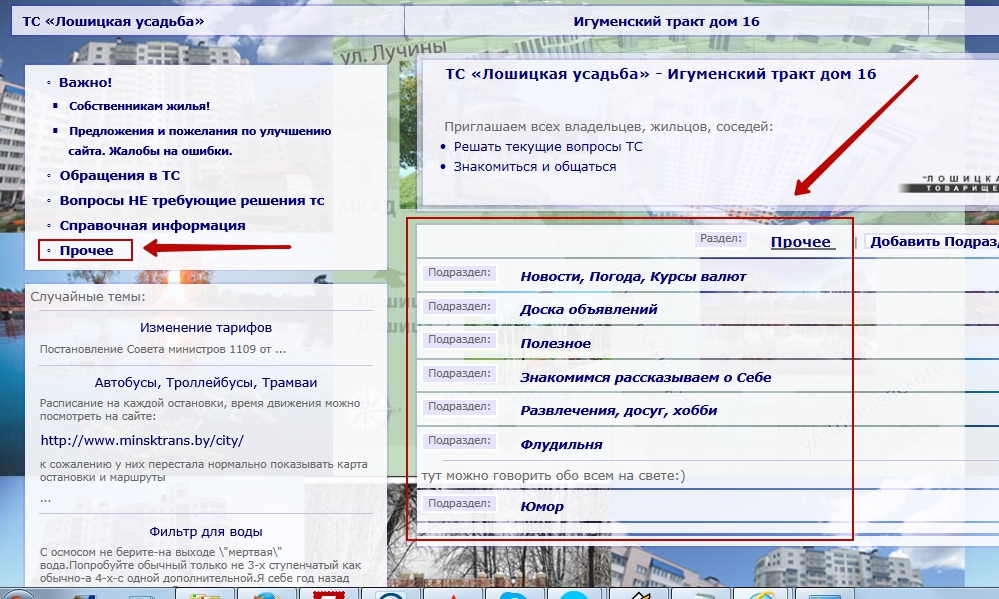This screenshot has width=999, height=599.
Task: Open 'Развлечения, досуг, хобби' subsection
Action: click(x=618, y=410)
